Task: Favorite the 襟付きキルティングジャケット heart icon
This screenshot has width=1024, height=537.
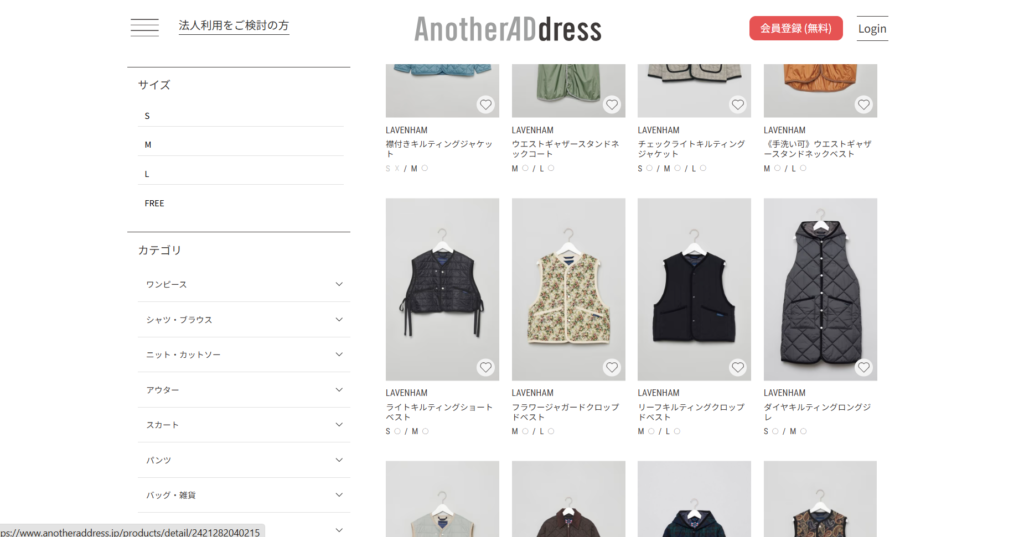Action: coord(485,105)
